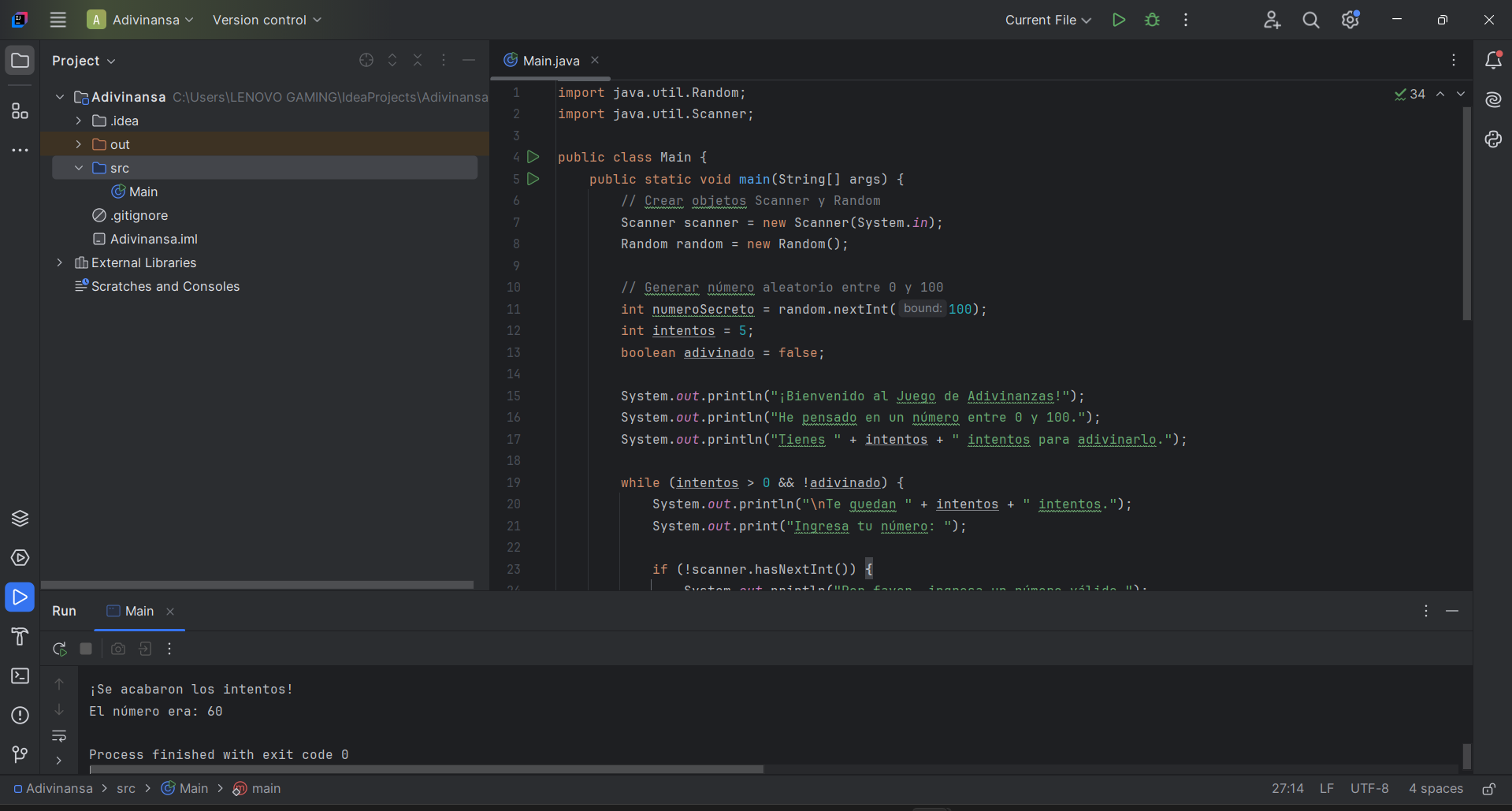Collapse all items in Project panel
1512x811 pixels.
click(x=418, y=60)
